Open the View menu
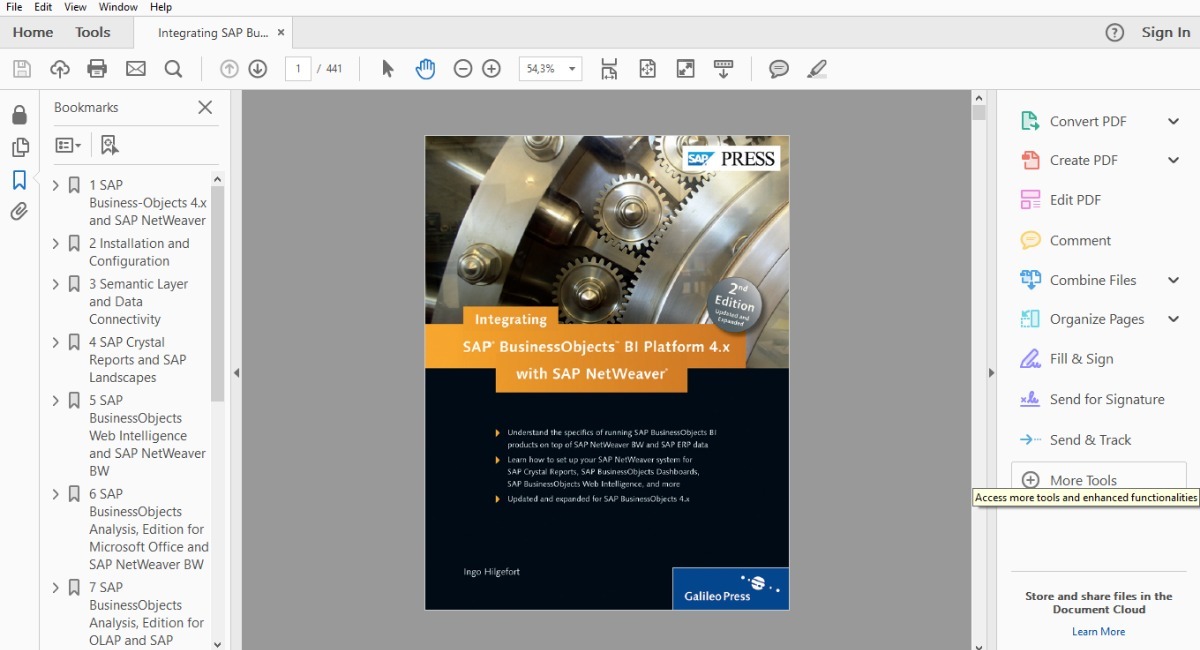1200x650 pixels. point(74,7)
